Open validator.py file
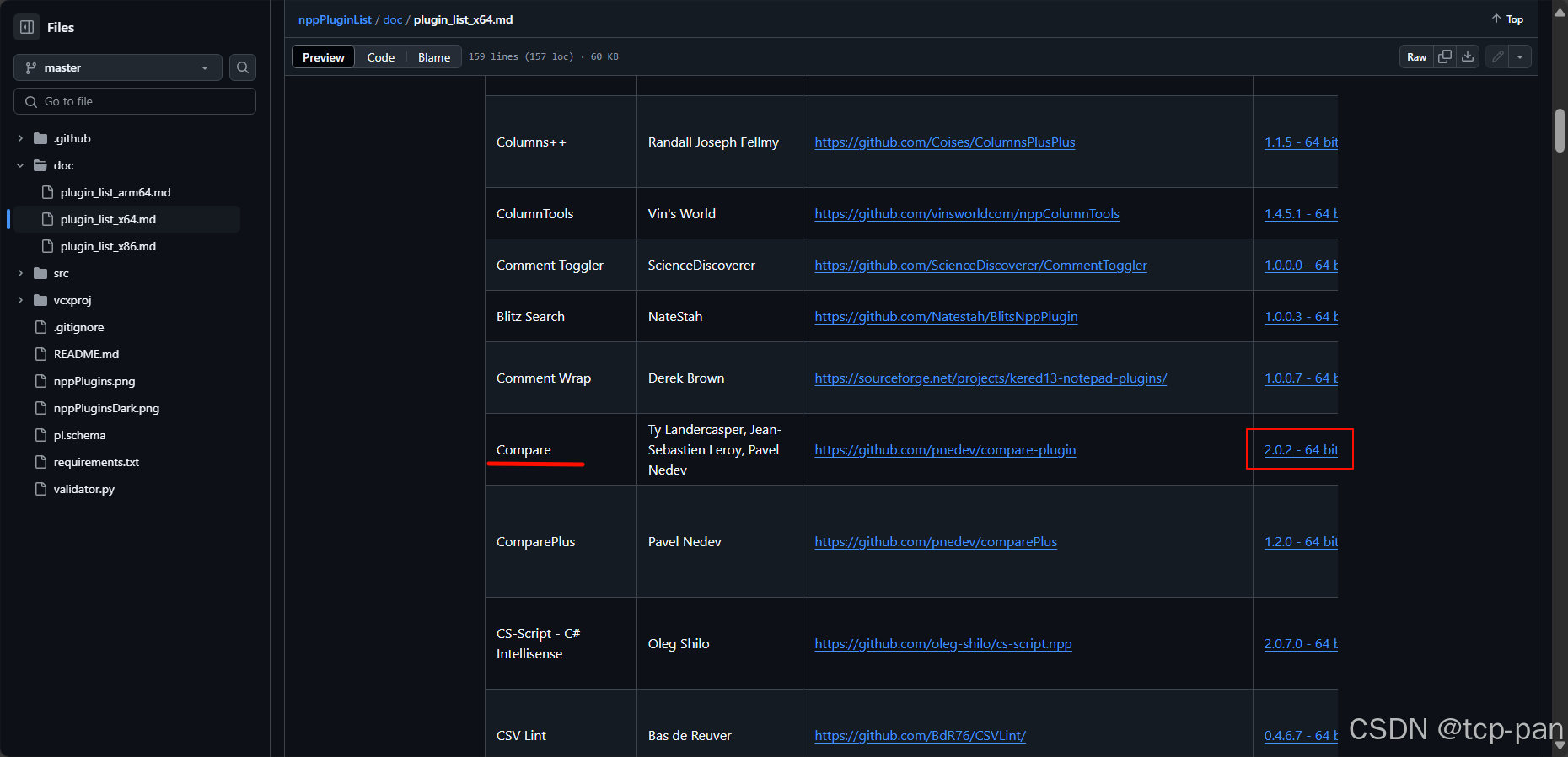 point(83,489)
